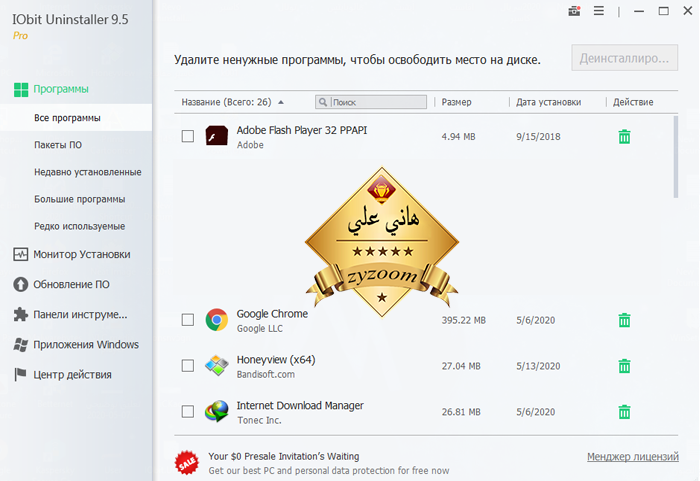Image resolution: width=700 pixels, height=481 pixels.
Task: Click the Центр действия flag icon
Action: point(21,374)
